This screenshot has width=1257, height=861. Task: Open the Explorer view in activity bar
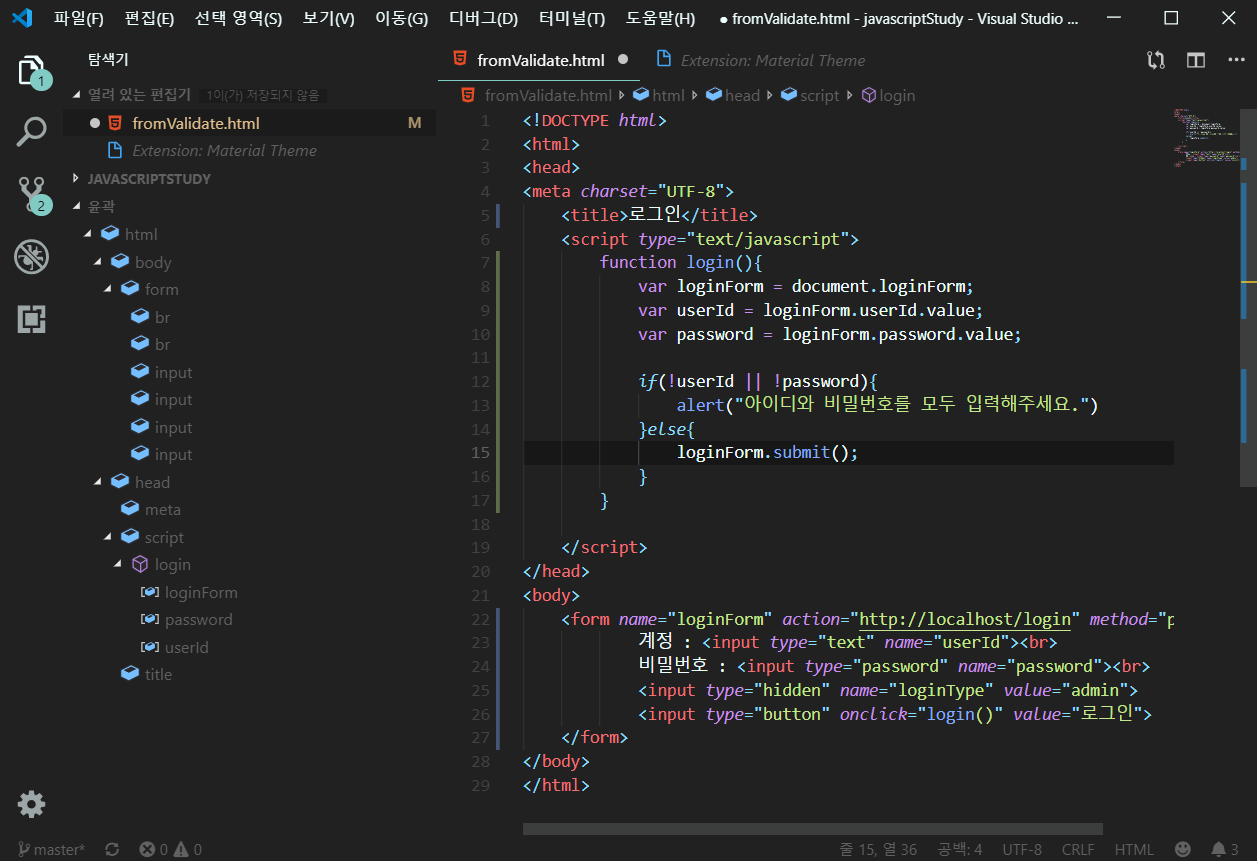[x=31, y=71]
